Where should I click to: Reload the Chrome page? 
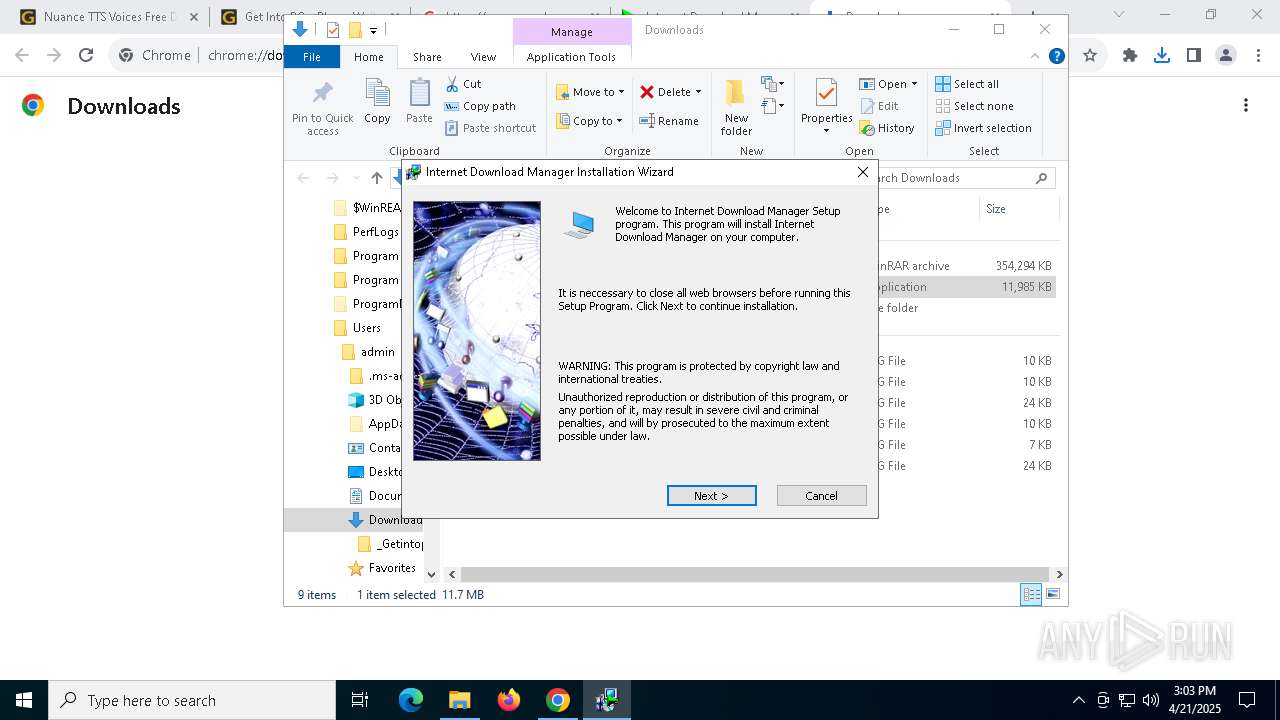point(86,55)
